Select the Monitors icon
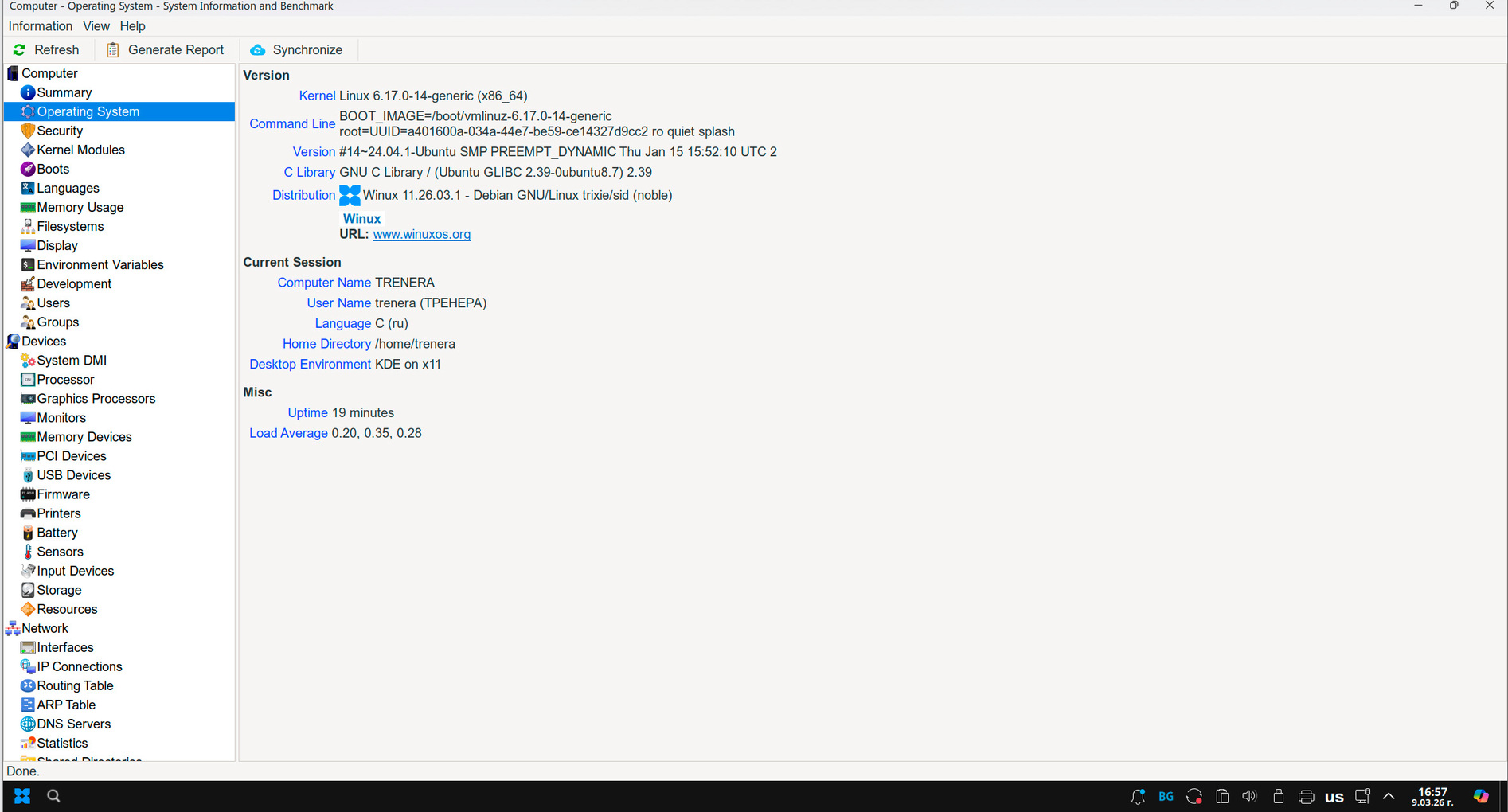 point(28,418)
